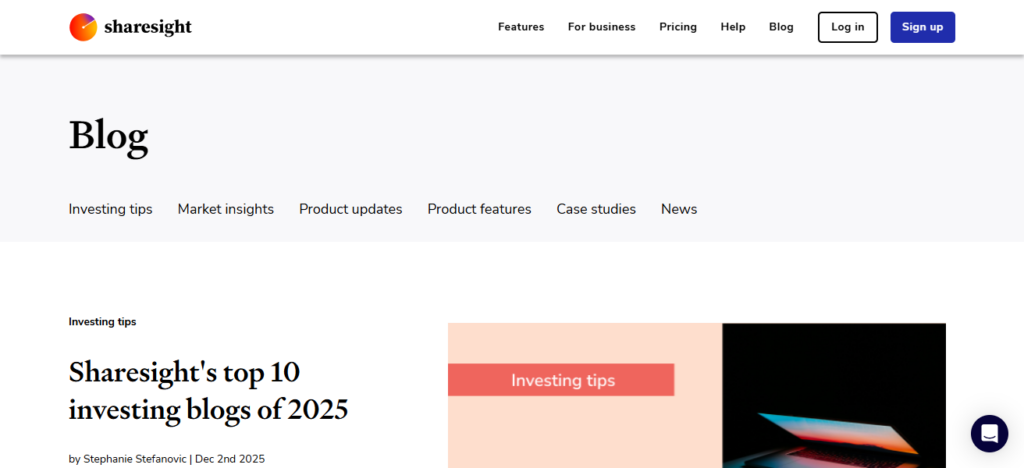Show Product updates posts
Screen dimensions: 1024x468
(351, 209)
